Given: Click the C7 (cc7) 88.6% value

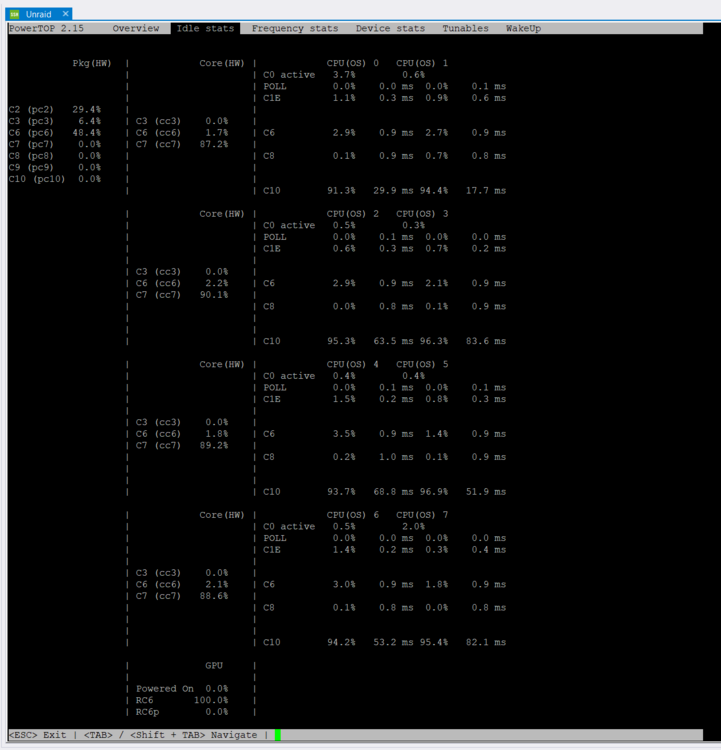Looking at the screenshot, I should tap(214, 596).
